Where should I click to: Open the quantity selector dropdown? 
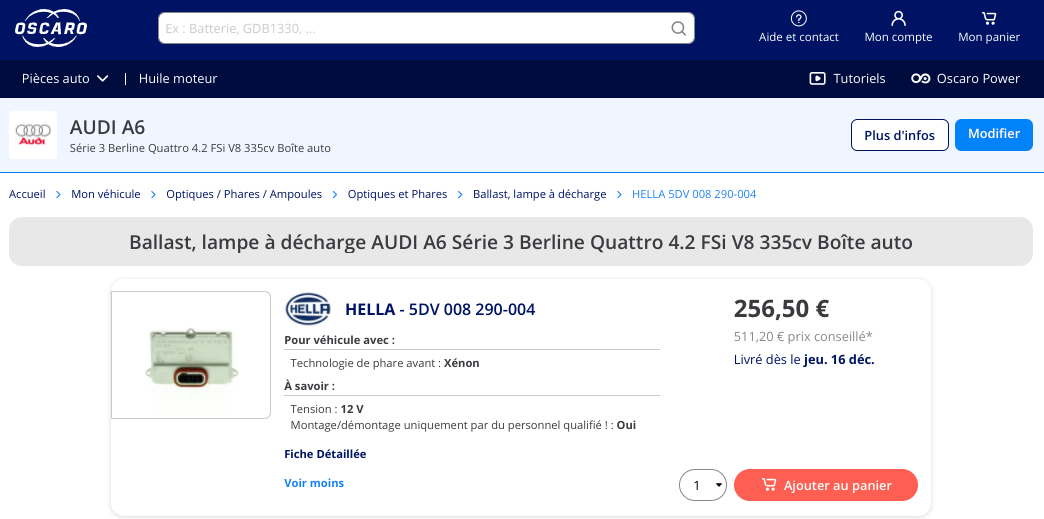(x=703, y=486)
